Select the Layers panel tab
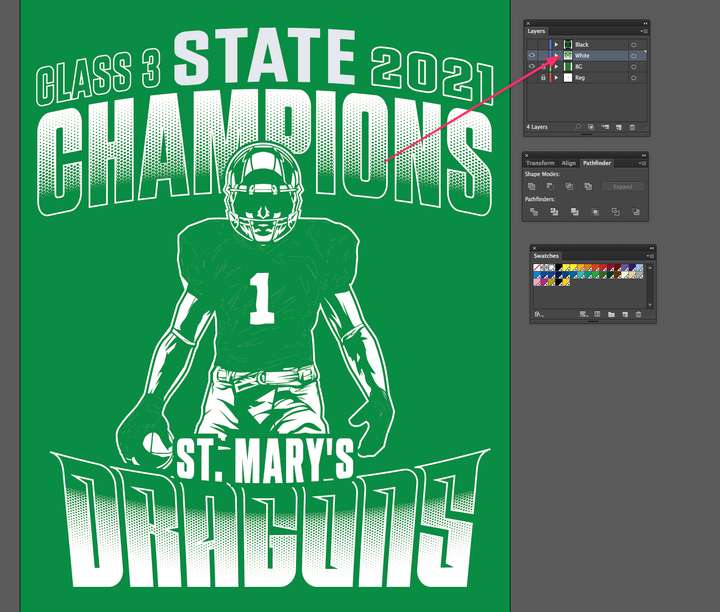Image resolution: width=720 pixels, height=612 pixels. (536, 31)
